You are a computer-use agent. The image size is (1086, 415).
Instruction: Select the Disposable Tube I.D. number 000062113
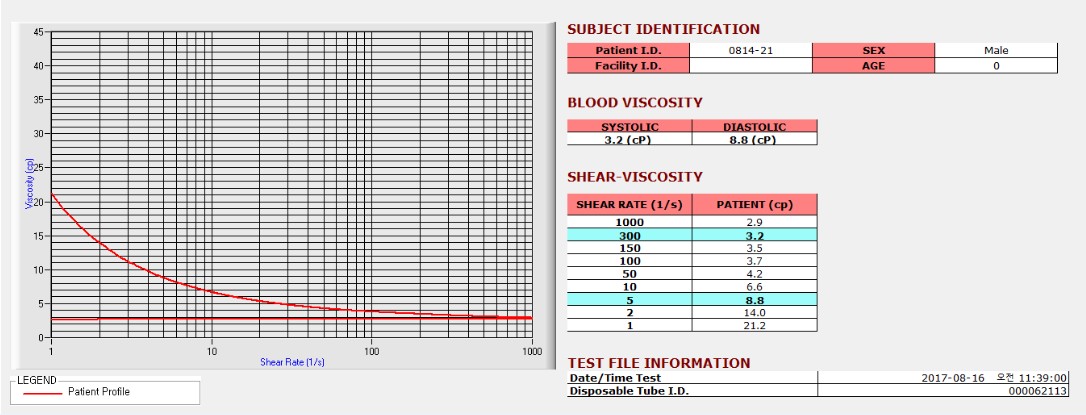(1038, 391)
